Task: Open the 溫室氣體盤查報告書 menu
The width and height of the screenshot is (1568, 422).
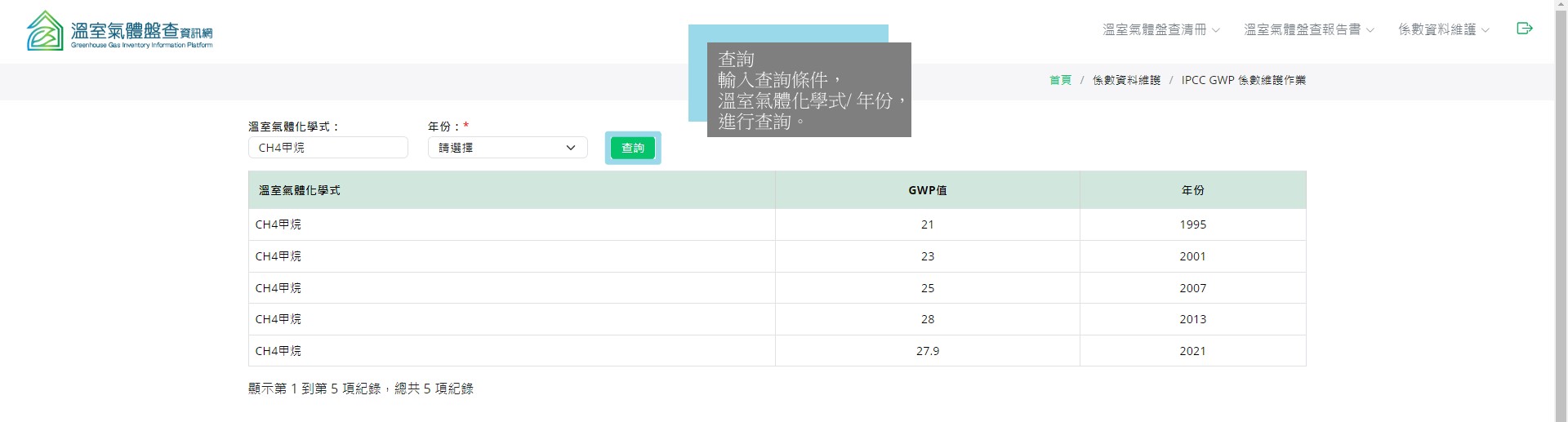Action: [1308, 30]
